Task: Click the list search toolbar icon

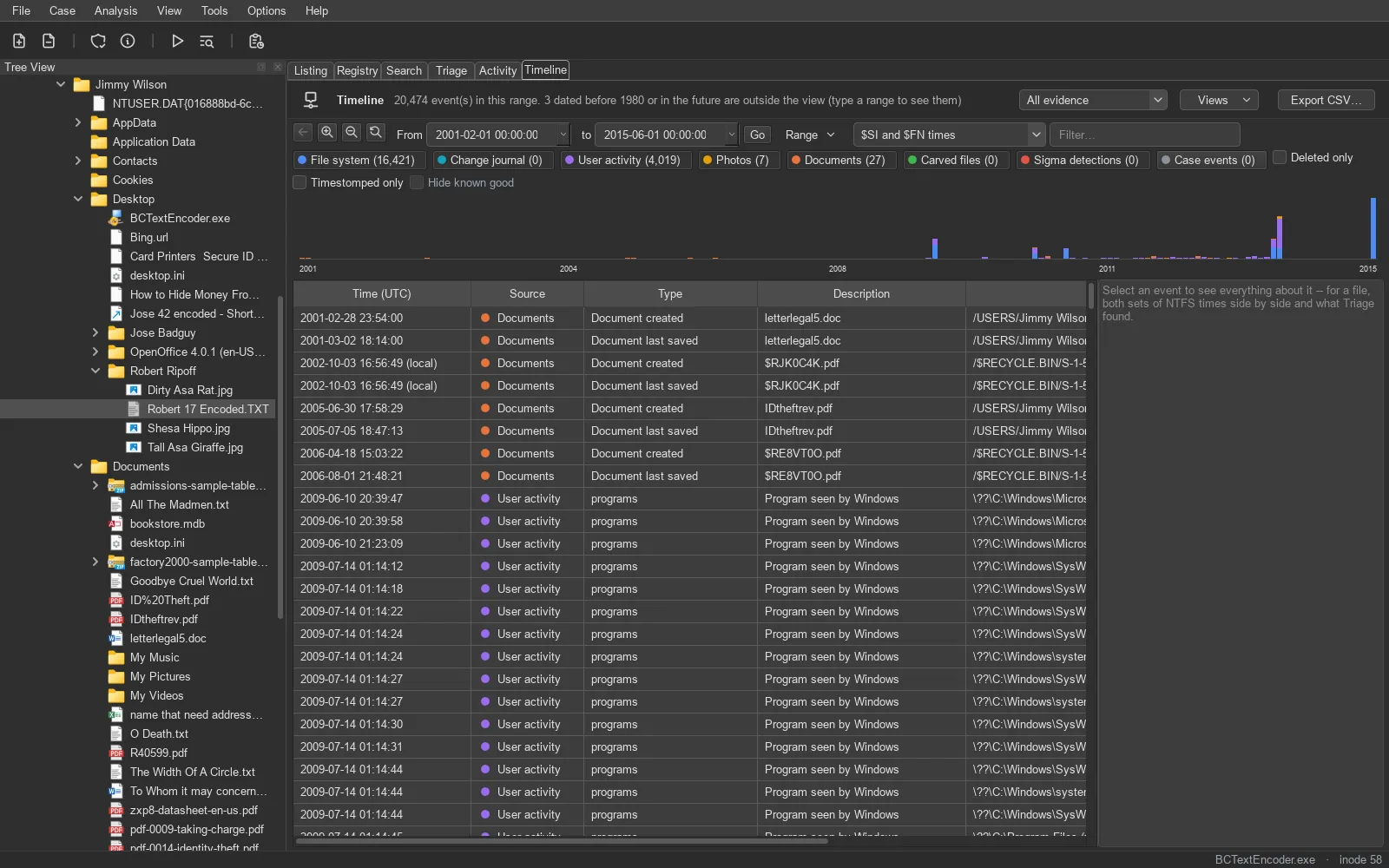Action: click(207, 41)
